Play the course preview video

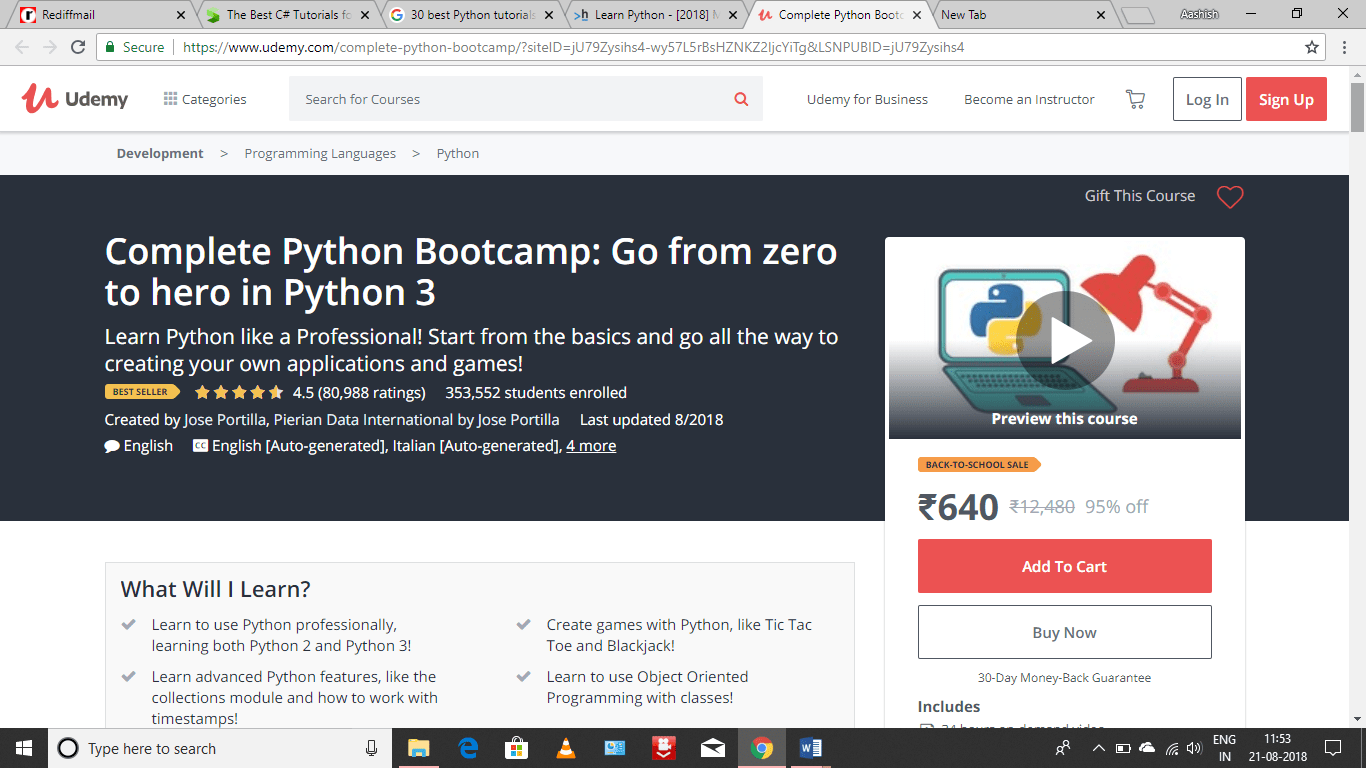click(x=1065, y=340)
